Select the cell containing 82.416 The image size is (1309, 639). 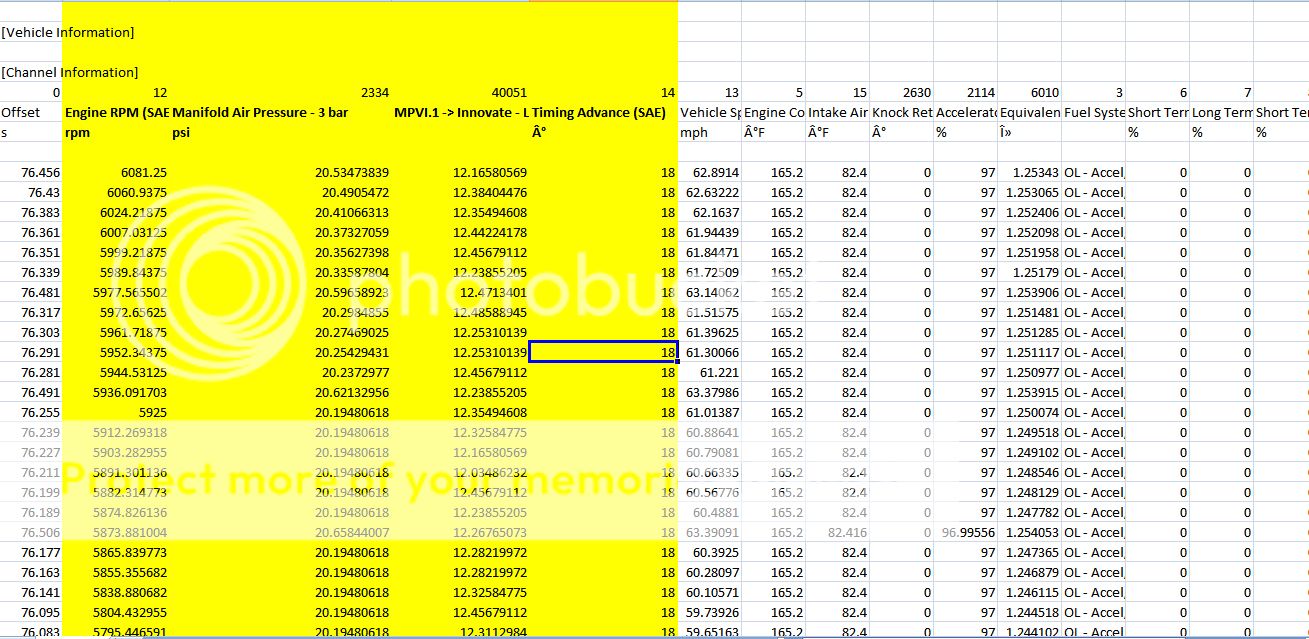(x=845, y=532)
